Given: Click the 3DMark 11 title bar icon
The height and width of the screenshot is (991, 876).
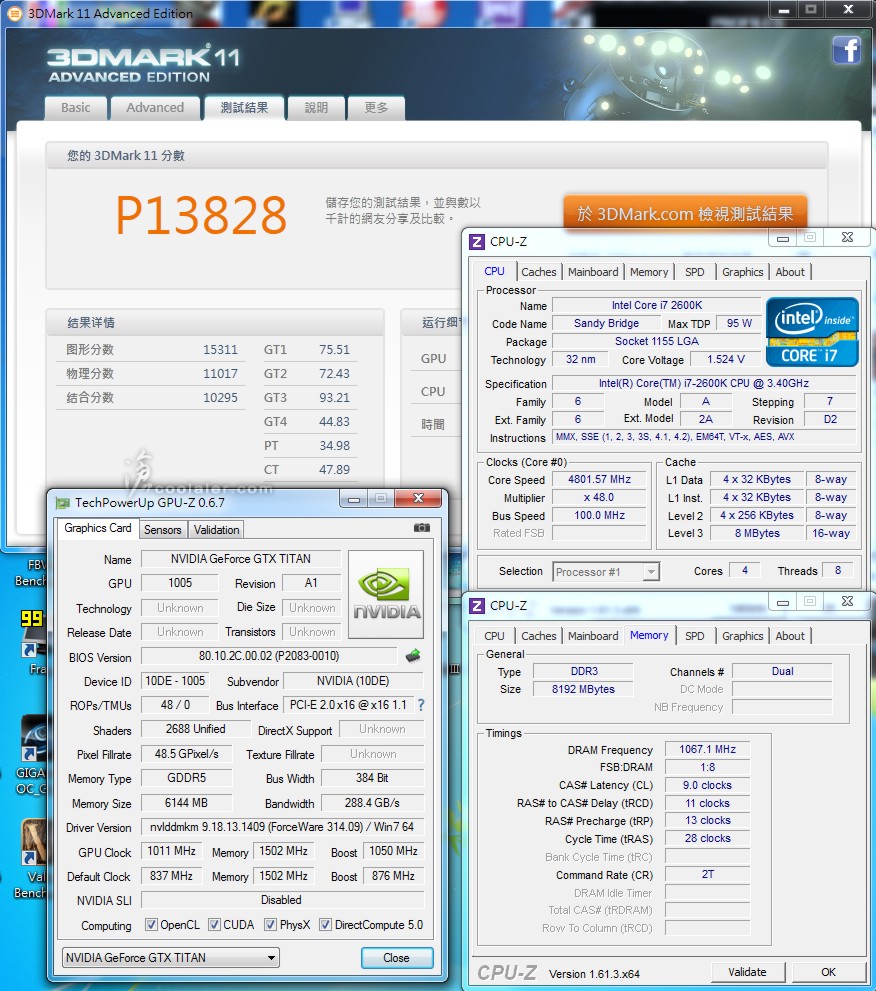Looking at the screenshot, I should coord(15,13).
